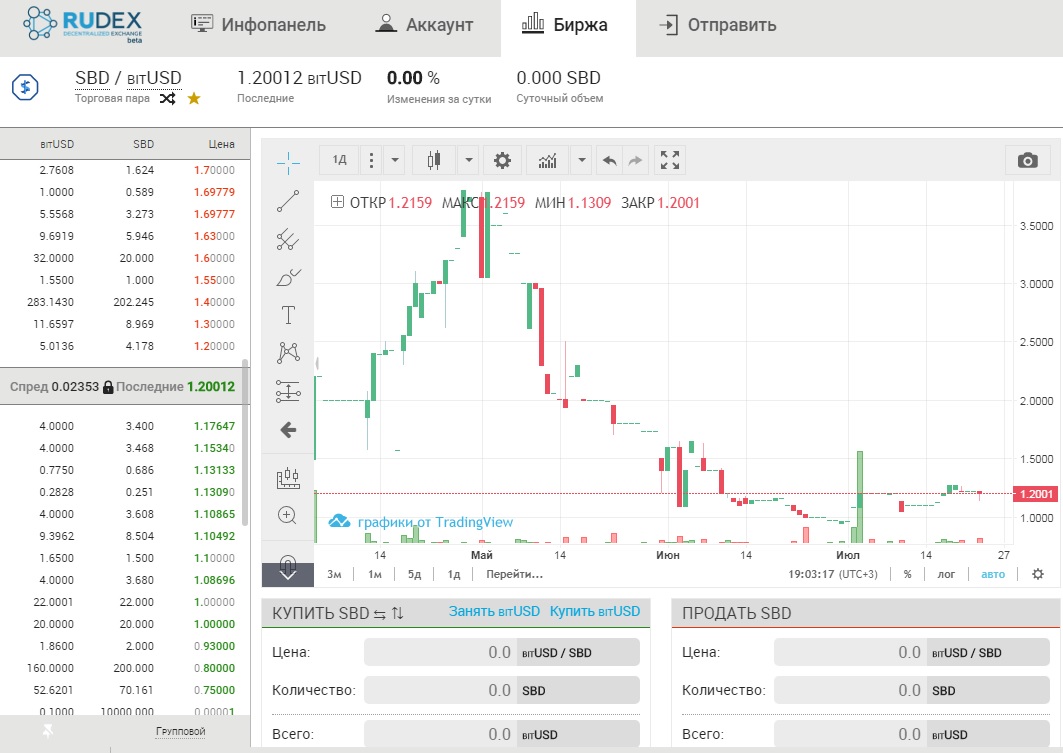Click the bitUSD asset hexagon icon
The image size is (1063, 753).
click(25, 87)
